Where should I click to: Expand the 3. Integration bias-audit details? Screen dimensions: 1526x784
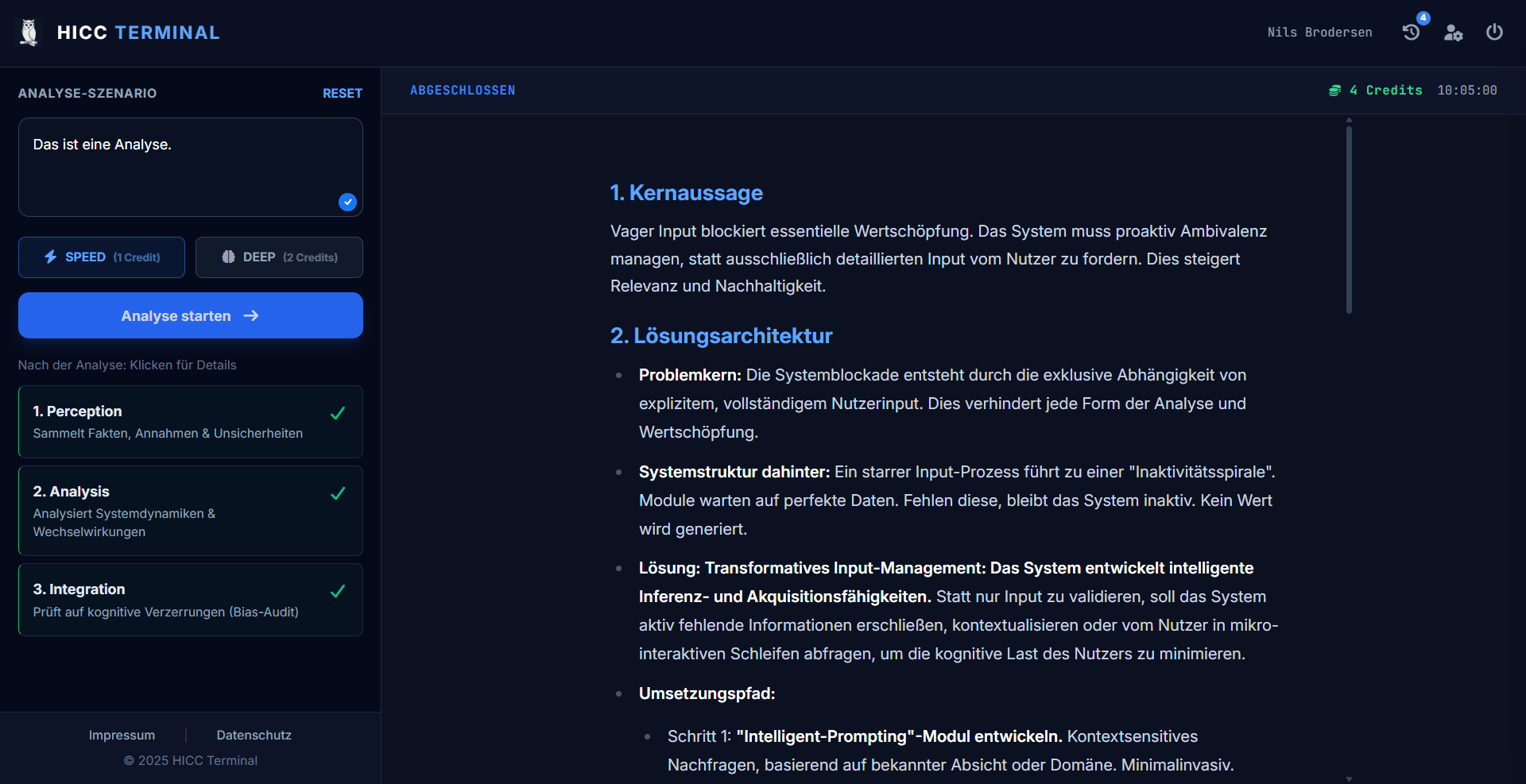tap(190, 600)
